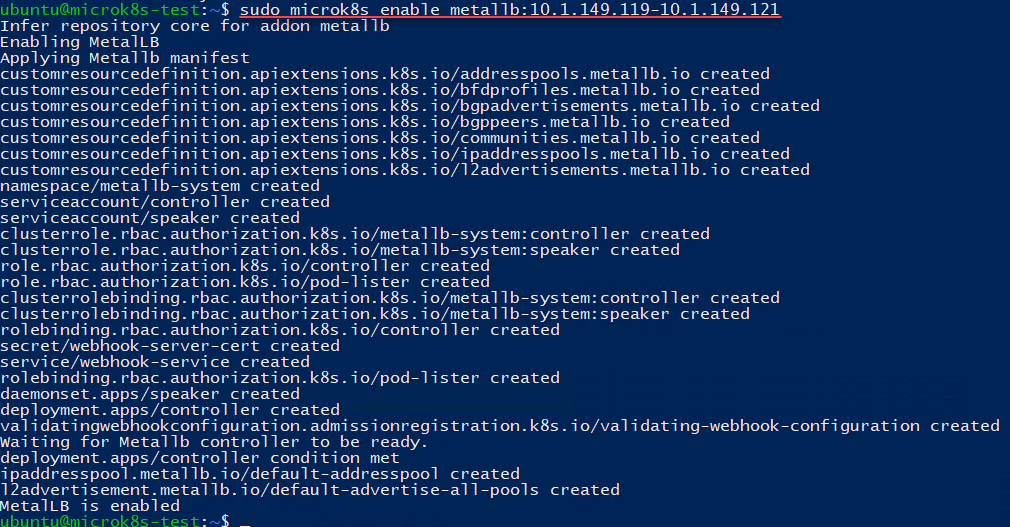Click the 'Enabling MetalLB' line
The width and height of the screenshot is (1010, 527).
click(80, 42)
